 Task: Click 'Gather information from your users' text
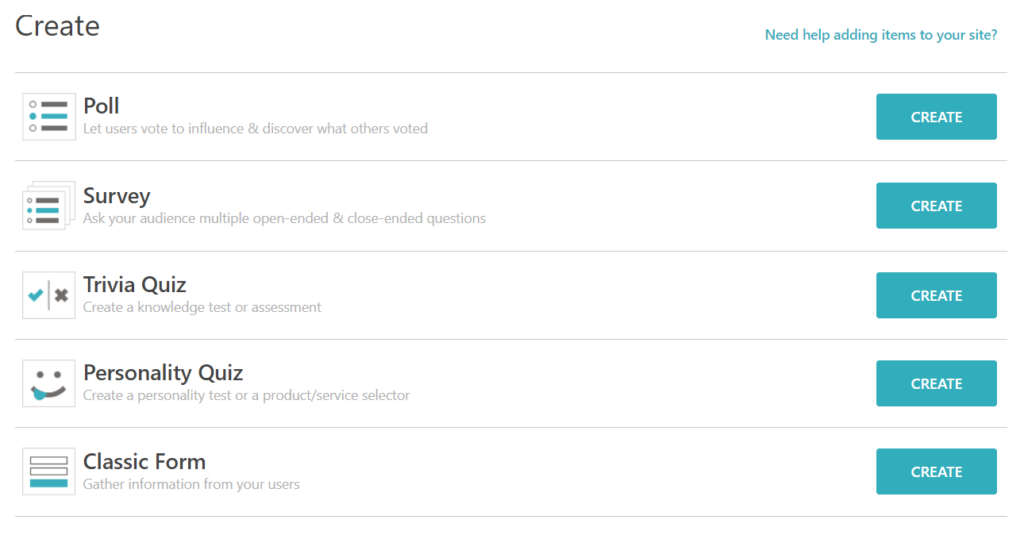tap(191, 484)
